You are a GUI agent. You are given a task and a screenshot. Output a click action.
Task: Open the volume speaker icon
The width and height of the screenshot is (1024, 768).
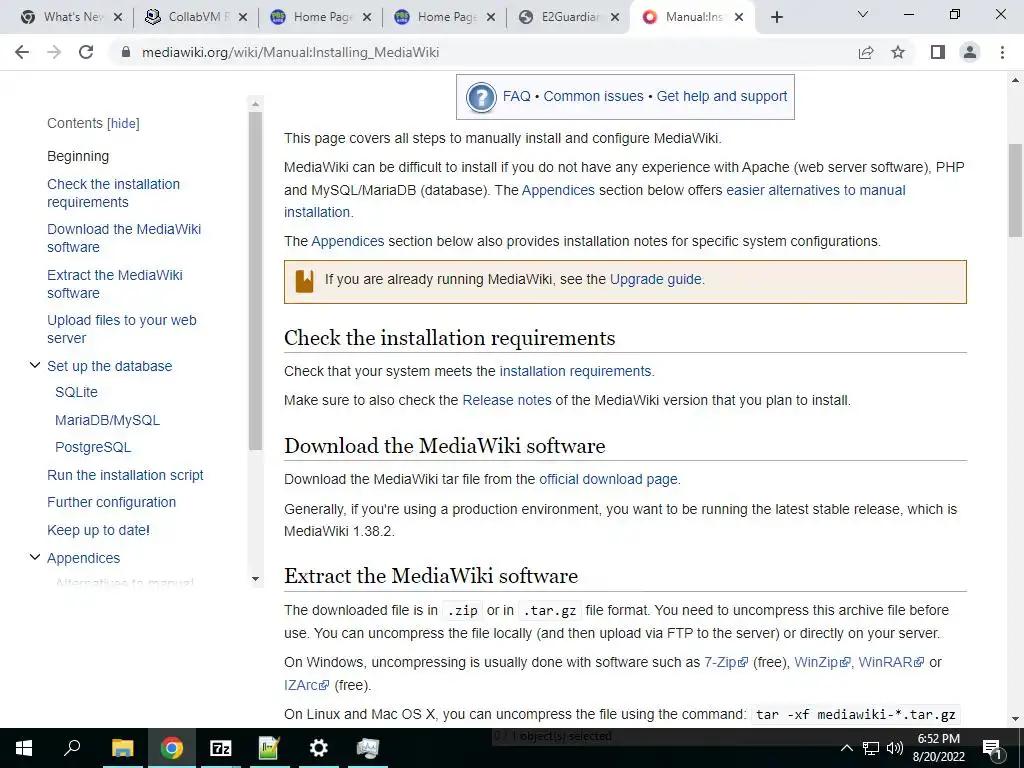[x=895, y=748]
